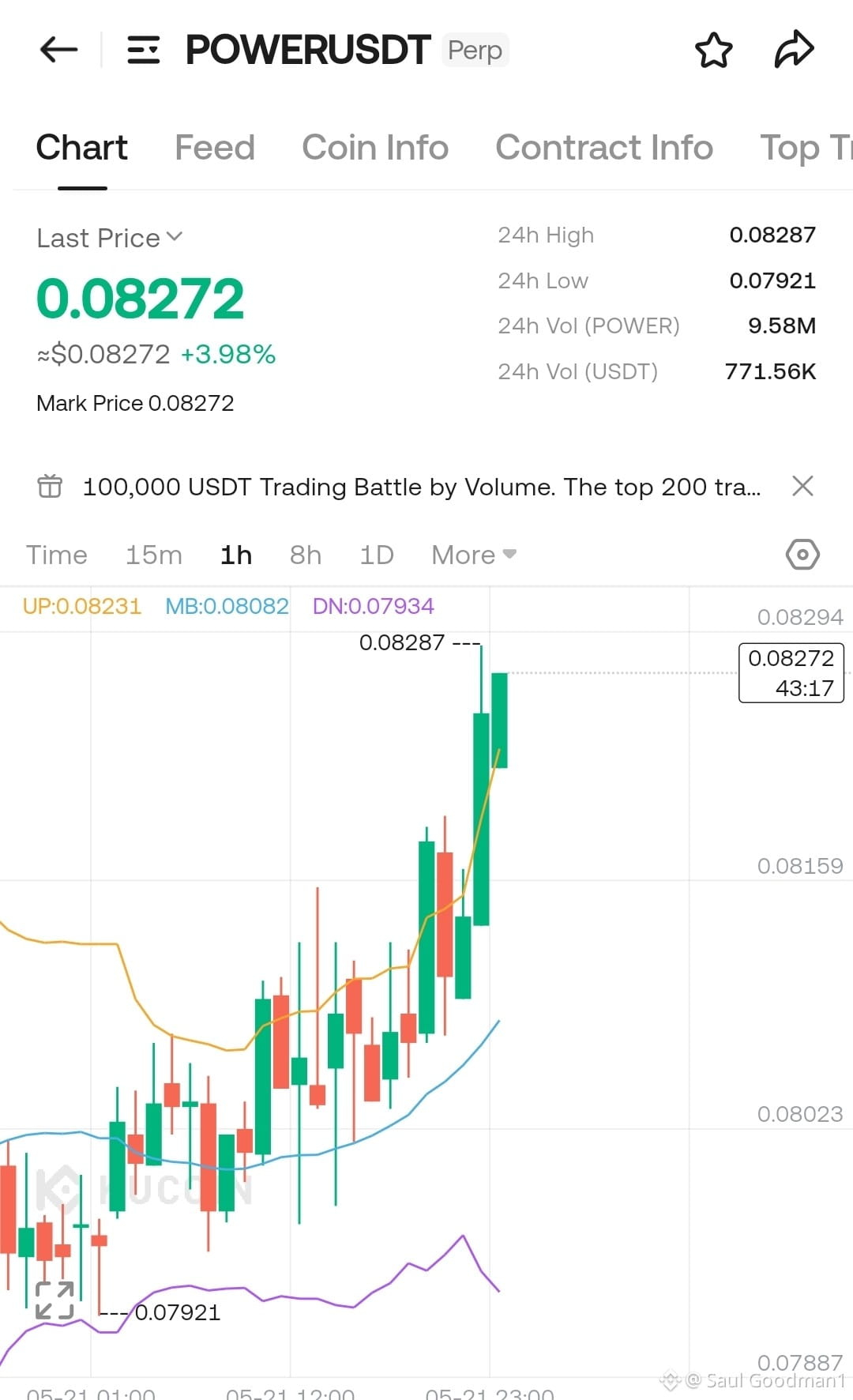
Task: Click the UP:0.08231 Bollinger label
Action: pos(82,606)
